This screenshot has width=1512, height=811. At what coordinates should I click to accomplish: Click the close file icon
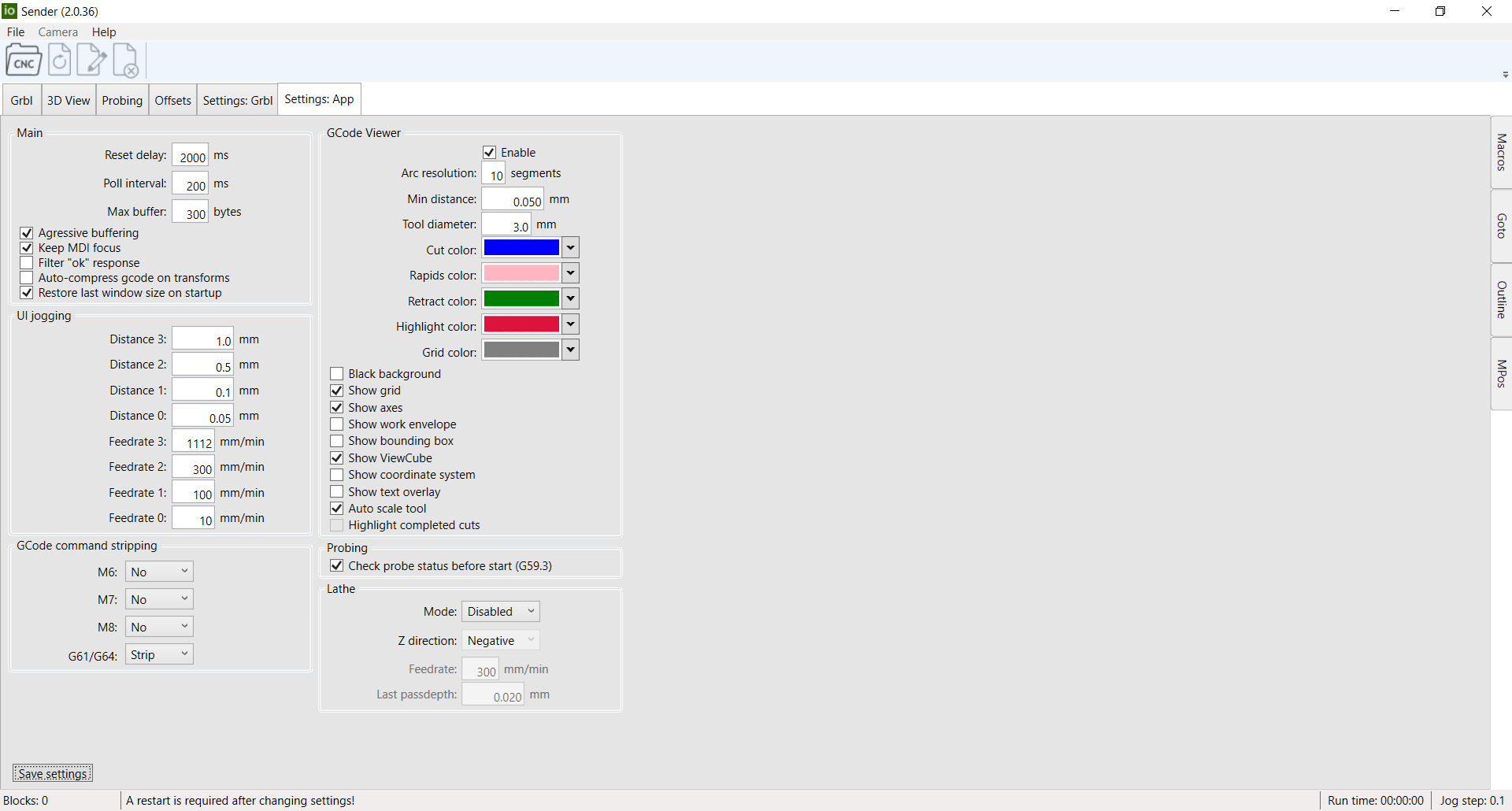pyautogui.click(x=126, y=61)
